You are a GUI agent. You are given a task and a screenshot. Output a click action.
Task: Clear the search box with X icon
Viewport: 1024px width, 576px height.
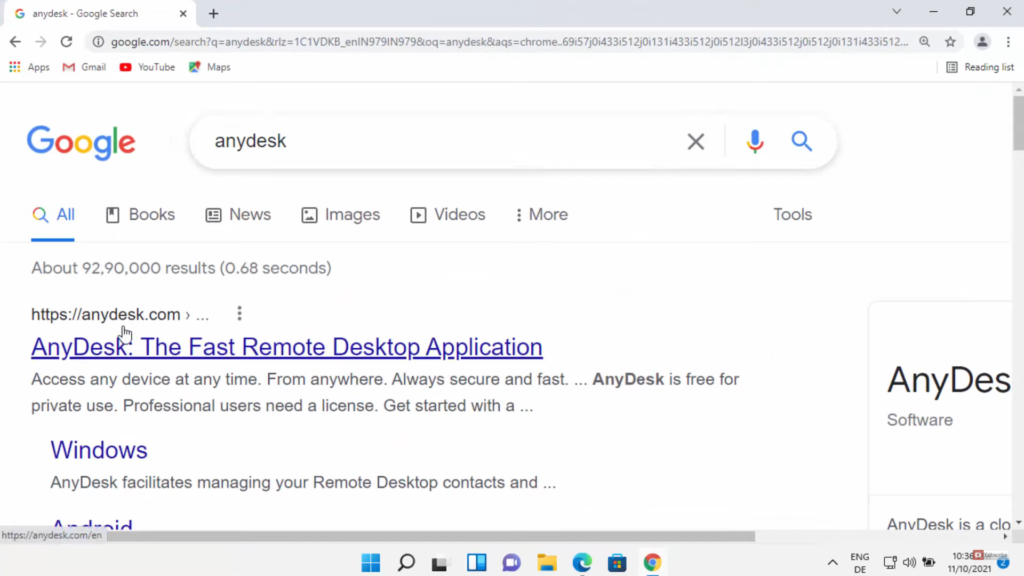(696, 142)
